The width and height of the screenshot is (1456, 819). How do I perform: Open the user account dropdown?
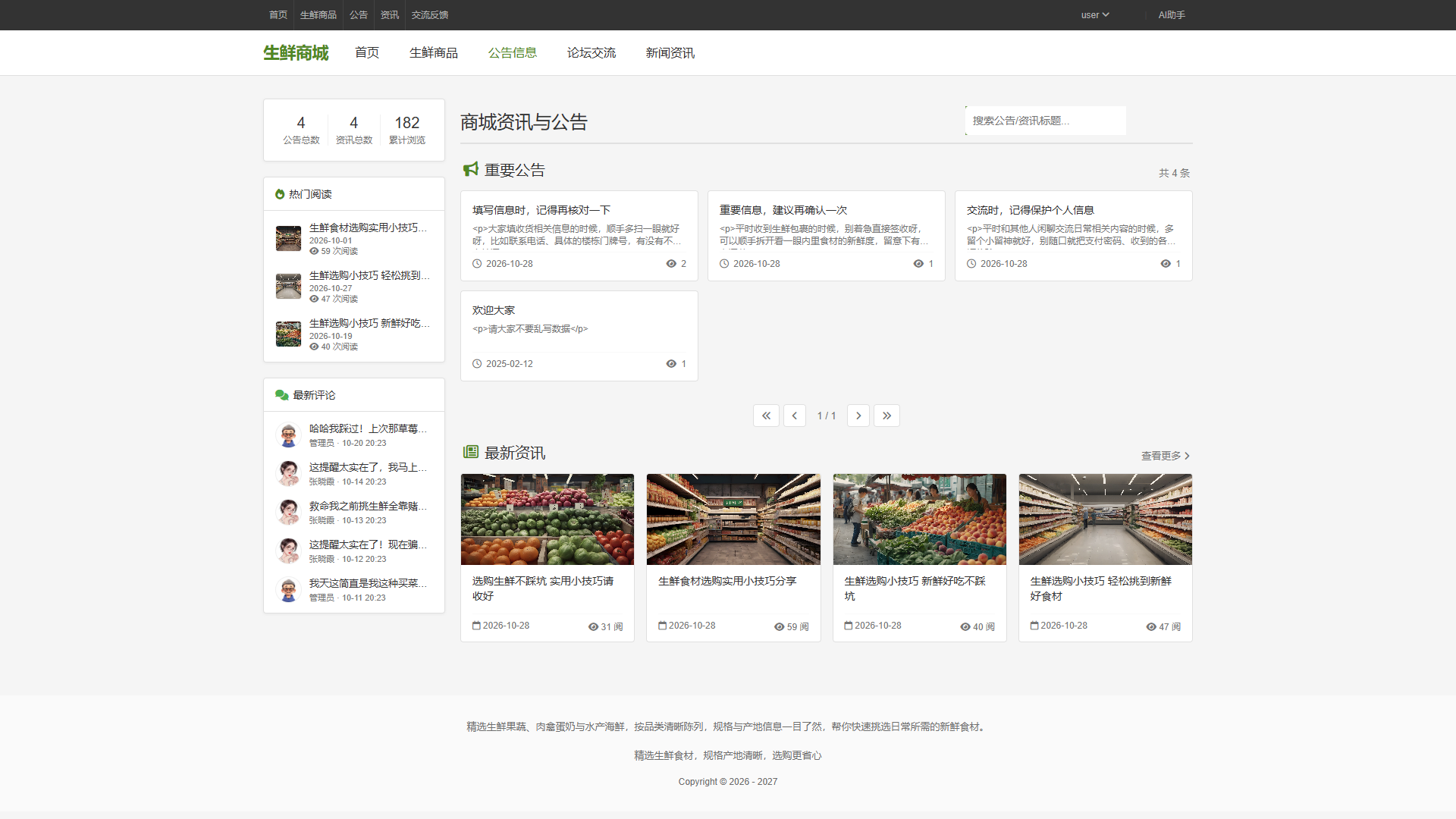(1095, 15)
